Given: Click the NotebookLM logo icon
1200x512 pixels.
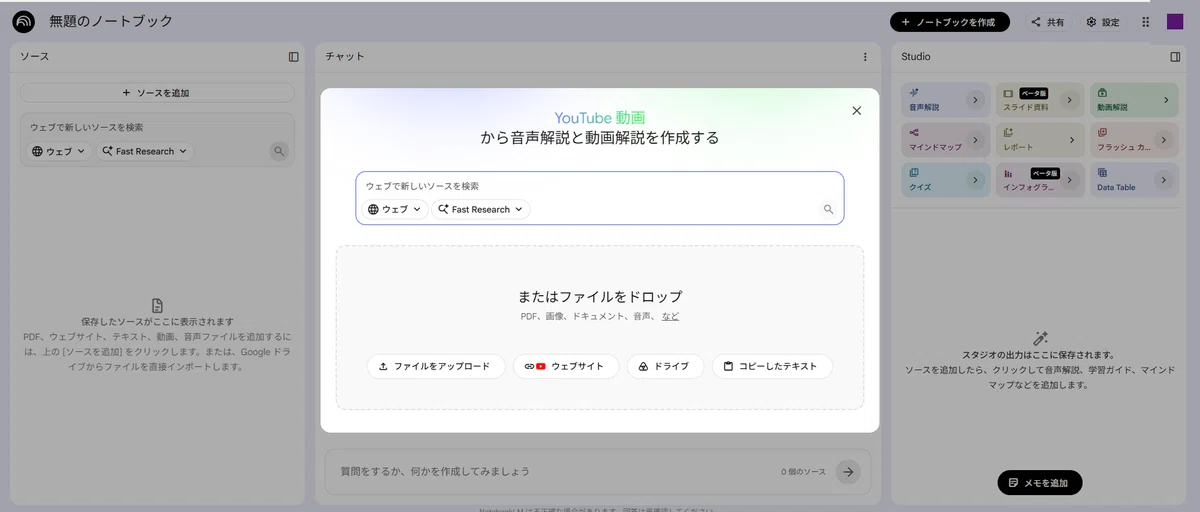Looking at the screenshot, I should coord(23,22).
